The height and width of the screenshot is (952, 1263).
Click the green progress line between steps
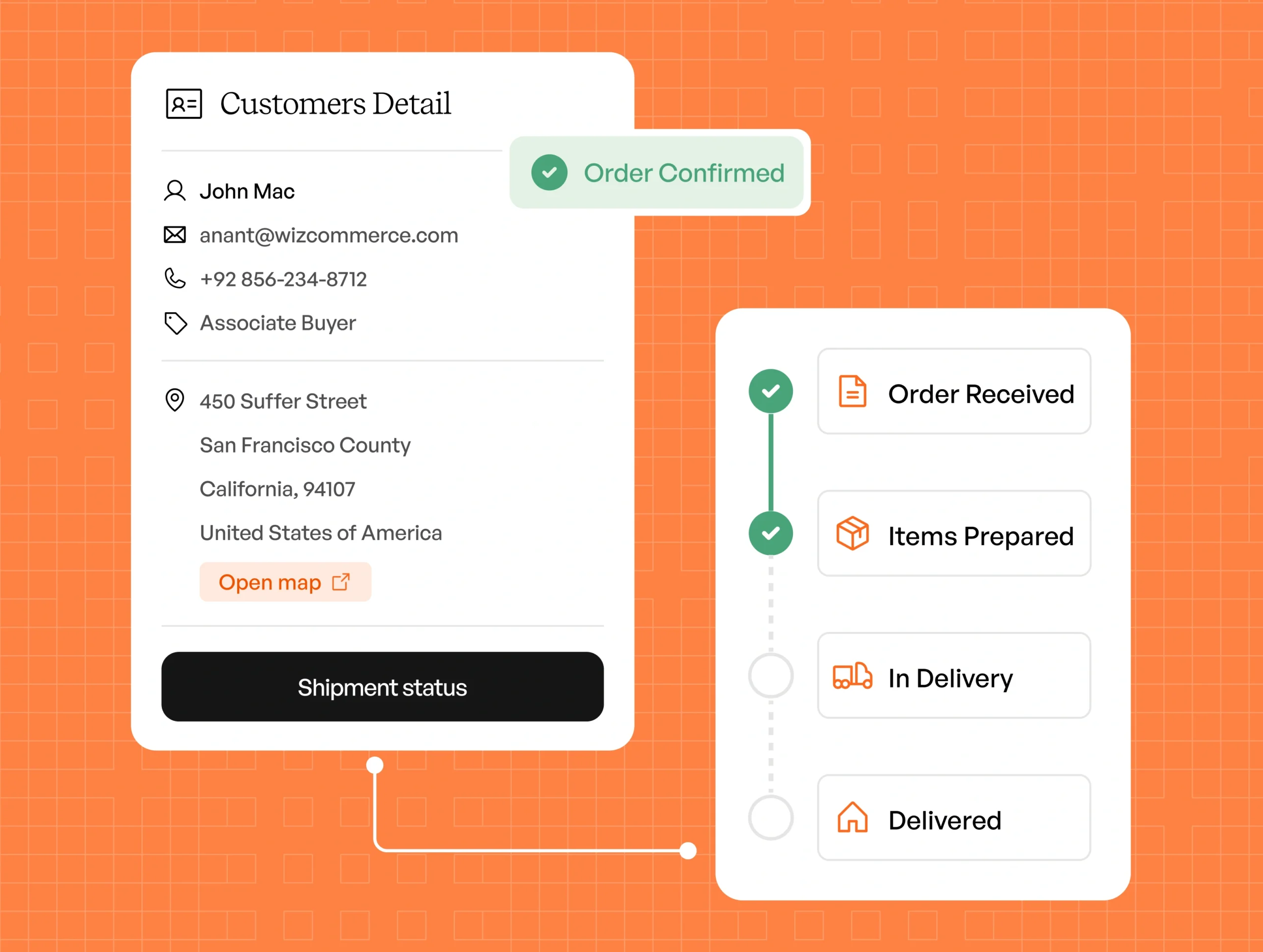click(770, 462)
